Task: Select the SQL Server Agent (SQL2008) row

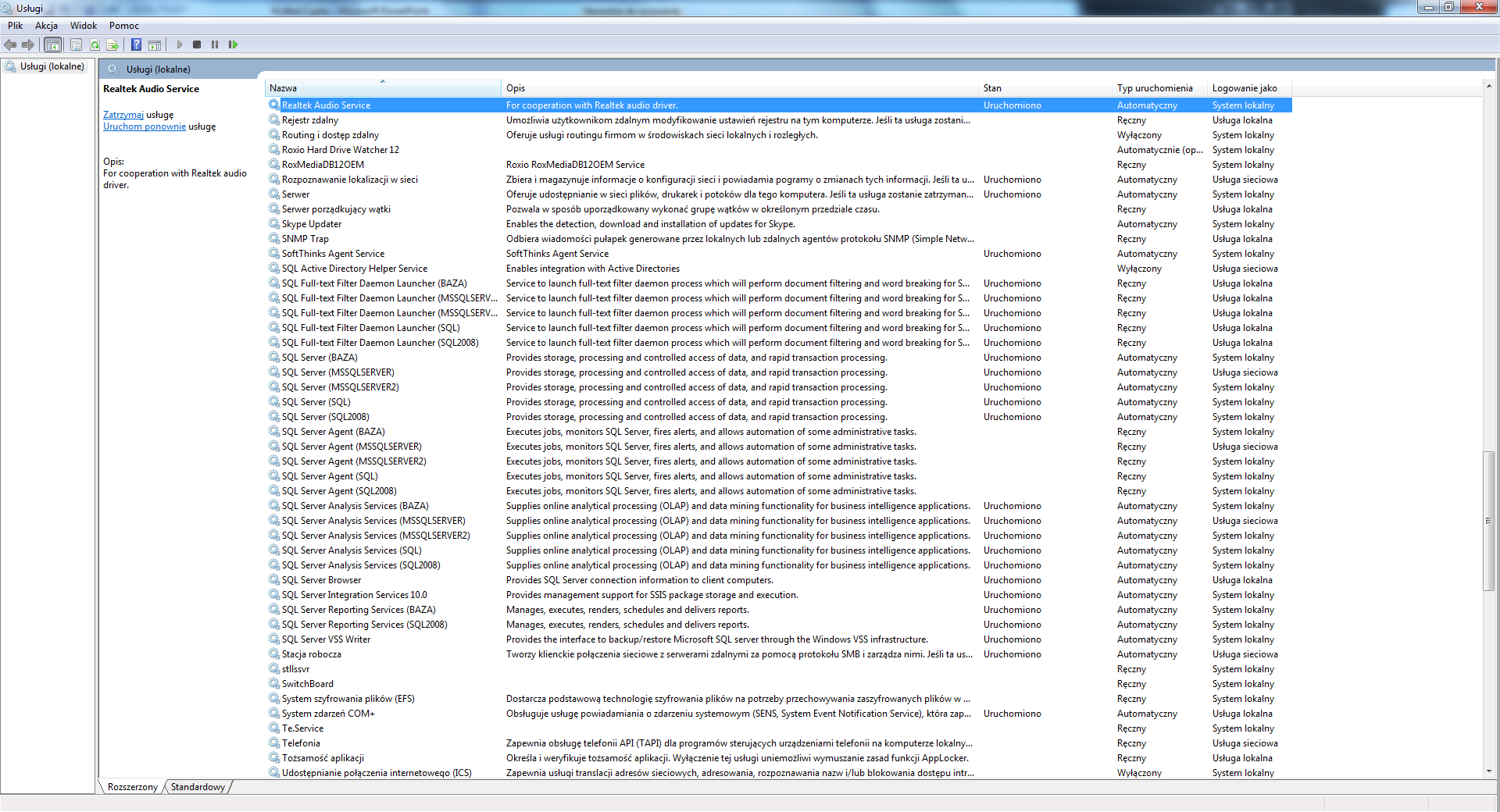Action: coord(779,491)
